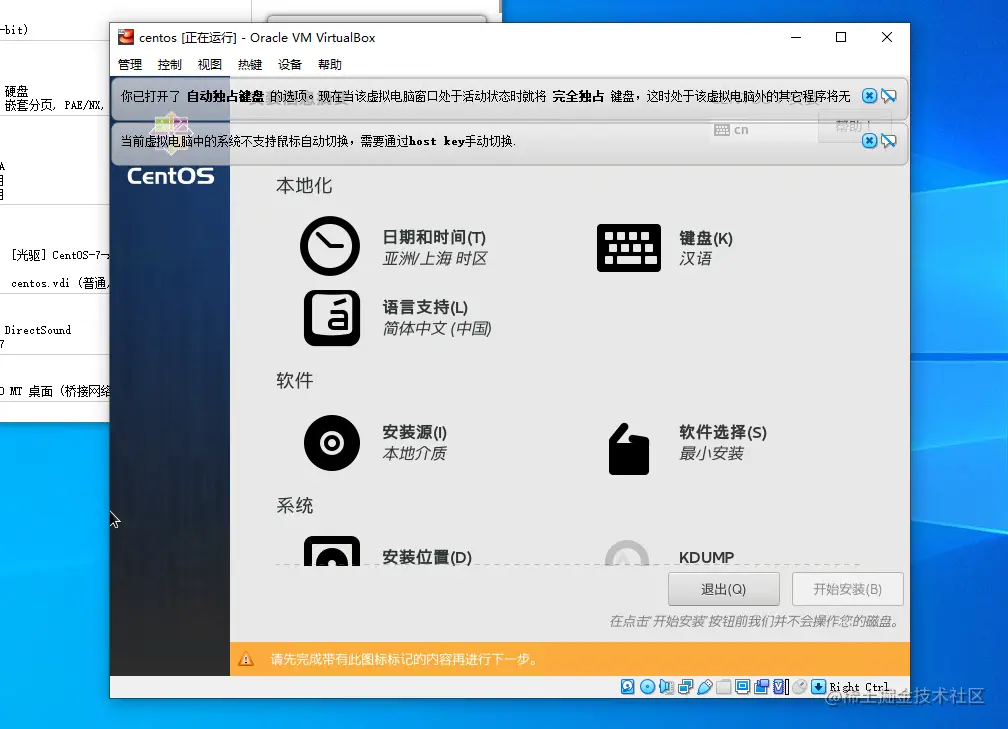1008x729 pixels.
Task: Click the warning triangle in orange bar
Action: click(x=246, y=659)
